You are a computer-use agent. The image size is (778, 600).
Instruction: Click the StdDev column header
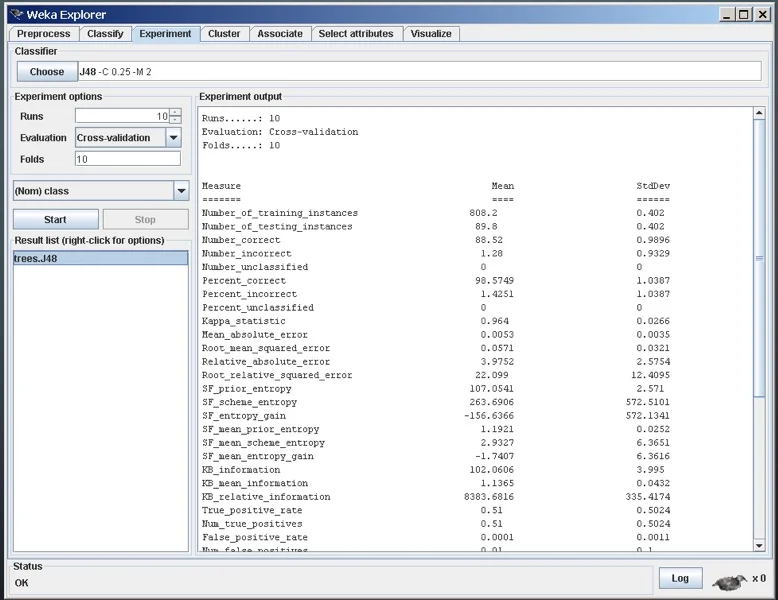tap(653, 186)
